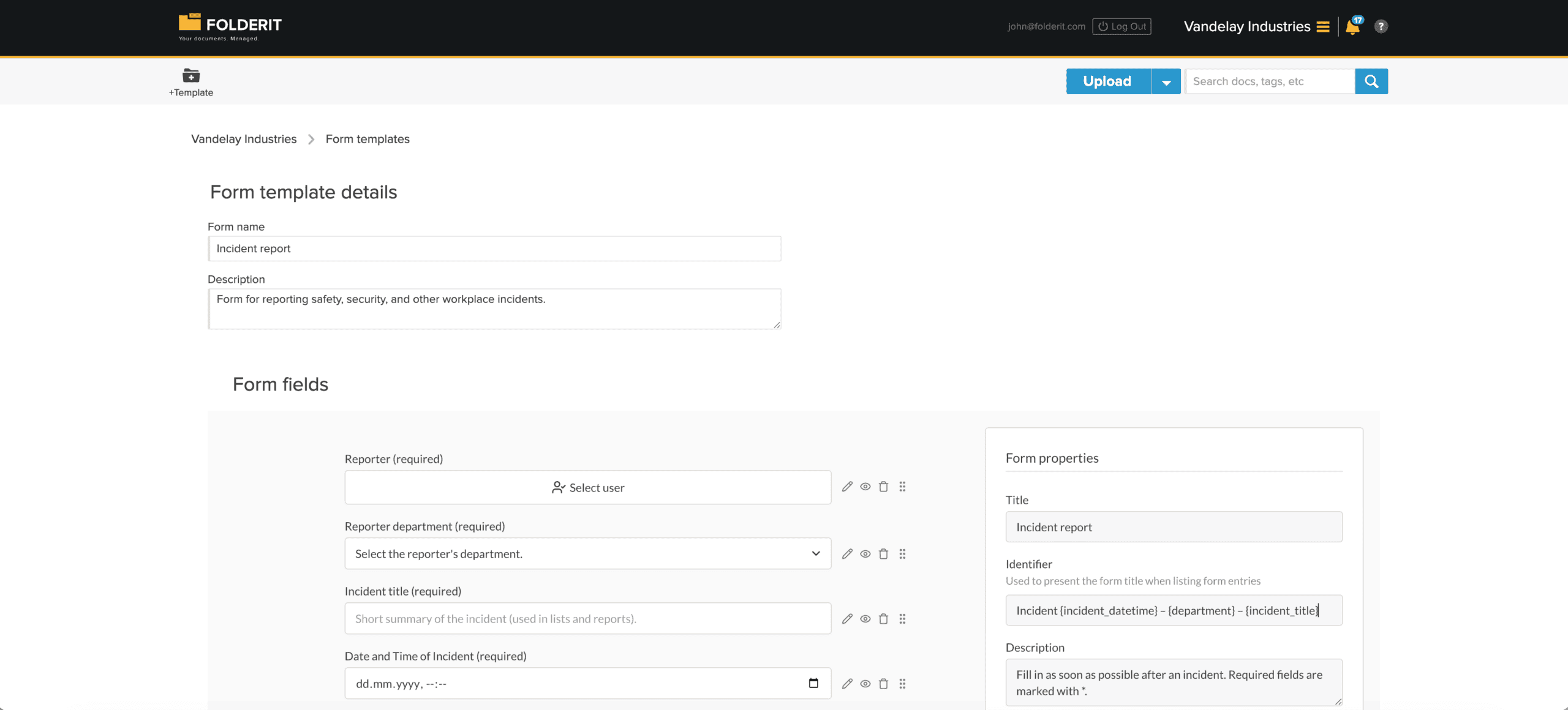The height and width of the screenshot is (710, 1568).
Task: Toggle the eye icon on Reporter department field
Action: coord(865,553)
